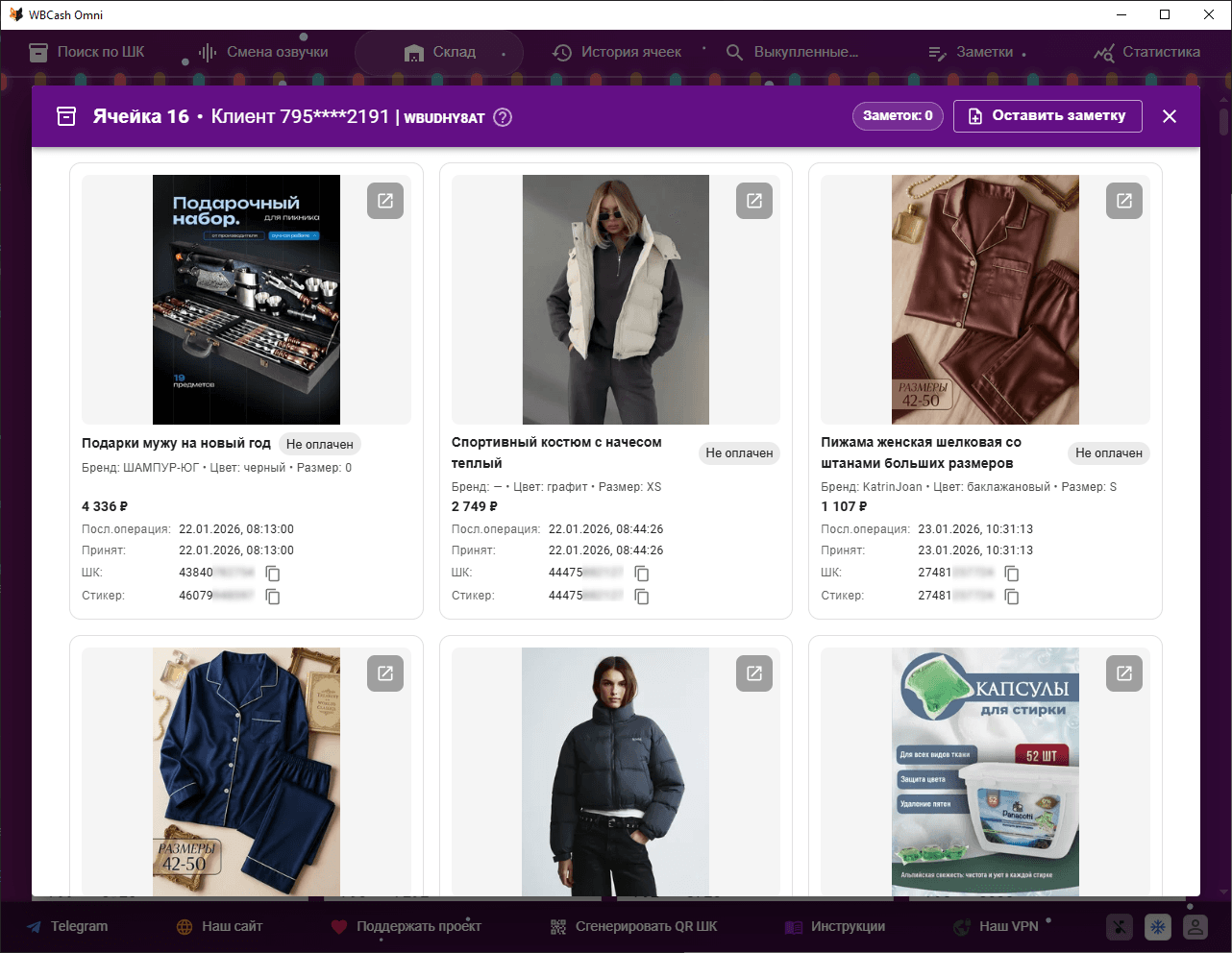The width and height of the screenshot is (1232, 953).
Task: Open the gift set product in external view
Action: [x=385, y=201]
